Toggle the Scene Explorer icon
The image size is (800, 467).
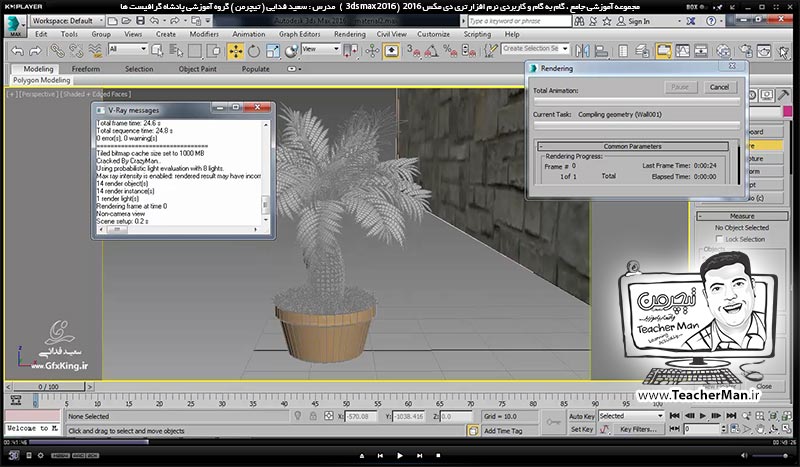[623, 51]
